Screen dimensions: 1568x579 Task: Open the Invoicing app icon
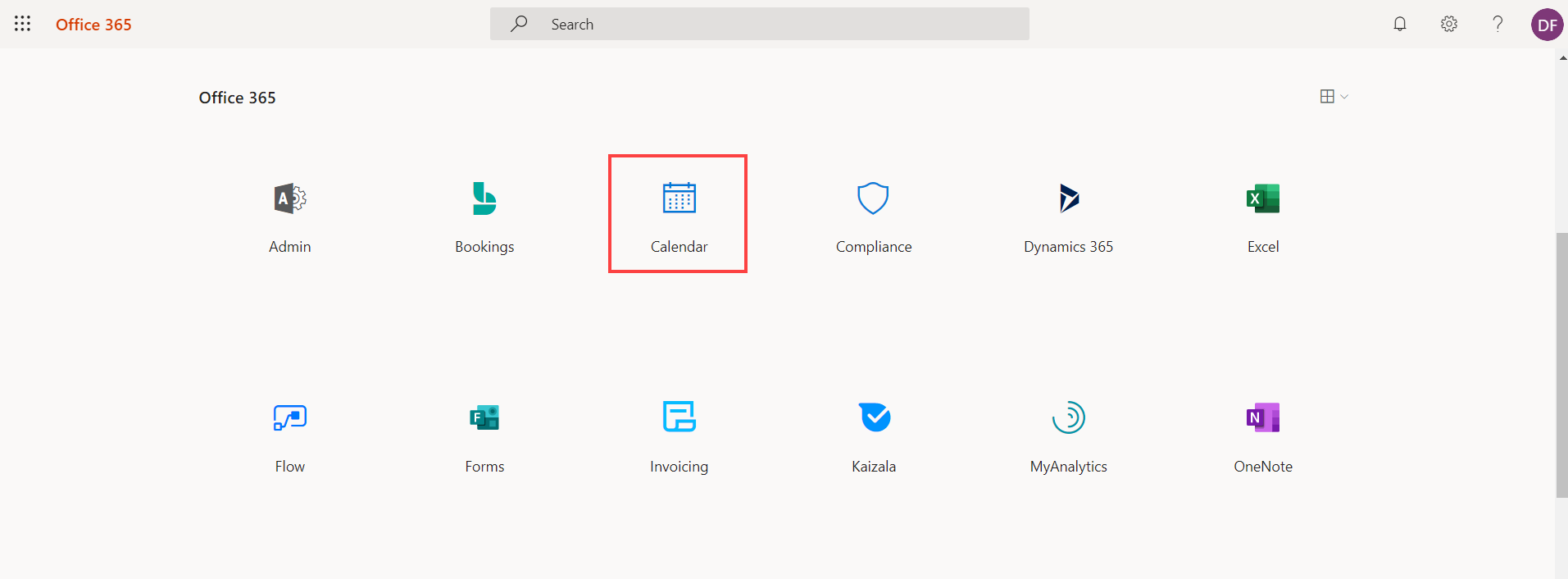(x=679, y=417)
